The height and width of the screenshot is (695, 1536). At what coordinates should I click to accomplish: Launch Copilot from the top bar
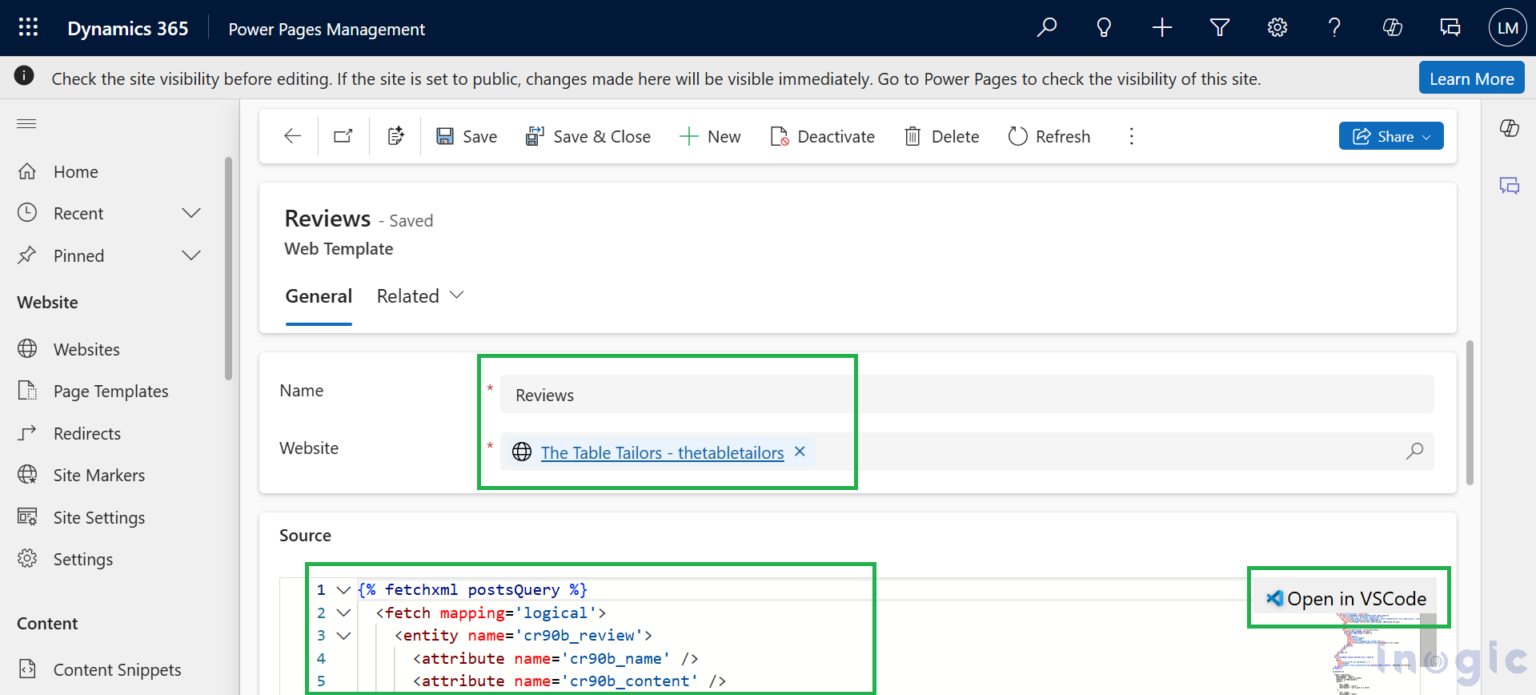pyautogui.click(x=1392, y=27)
